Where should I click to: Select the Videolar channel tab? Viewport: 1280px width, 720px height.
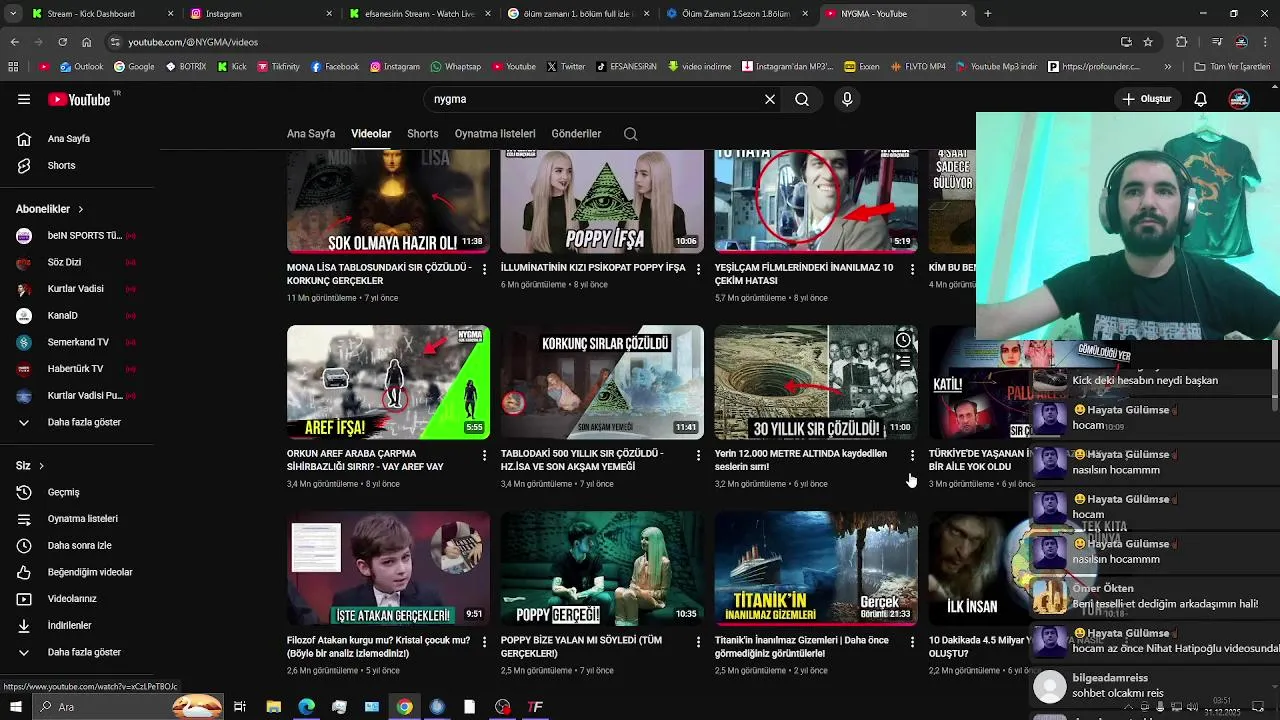click(x=371, y=134)
